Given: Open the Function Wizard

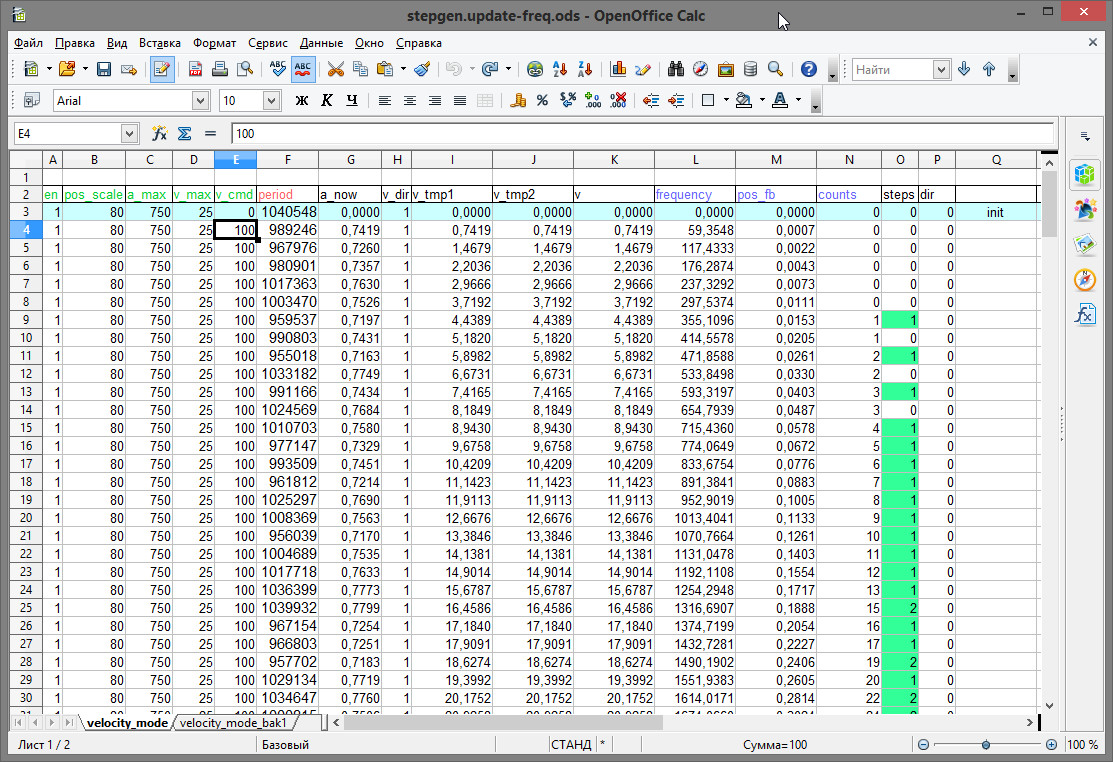Looking at the screenshot, I should pos(159,133).
